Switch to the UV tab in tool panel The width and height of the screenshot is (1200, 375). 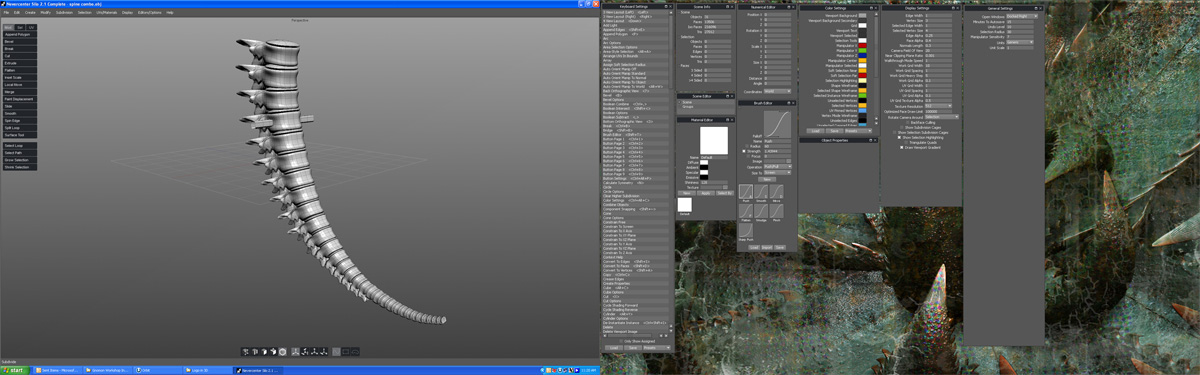pyautogui.click(x=31, y=27)
